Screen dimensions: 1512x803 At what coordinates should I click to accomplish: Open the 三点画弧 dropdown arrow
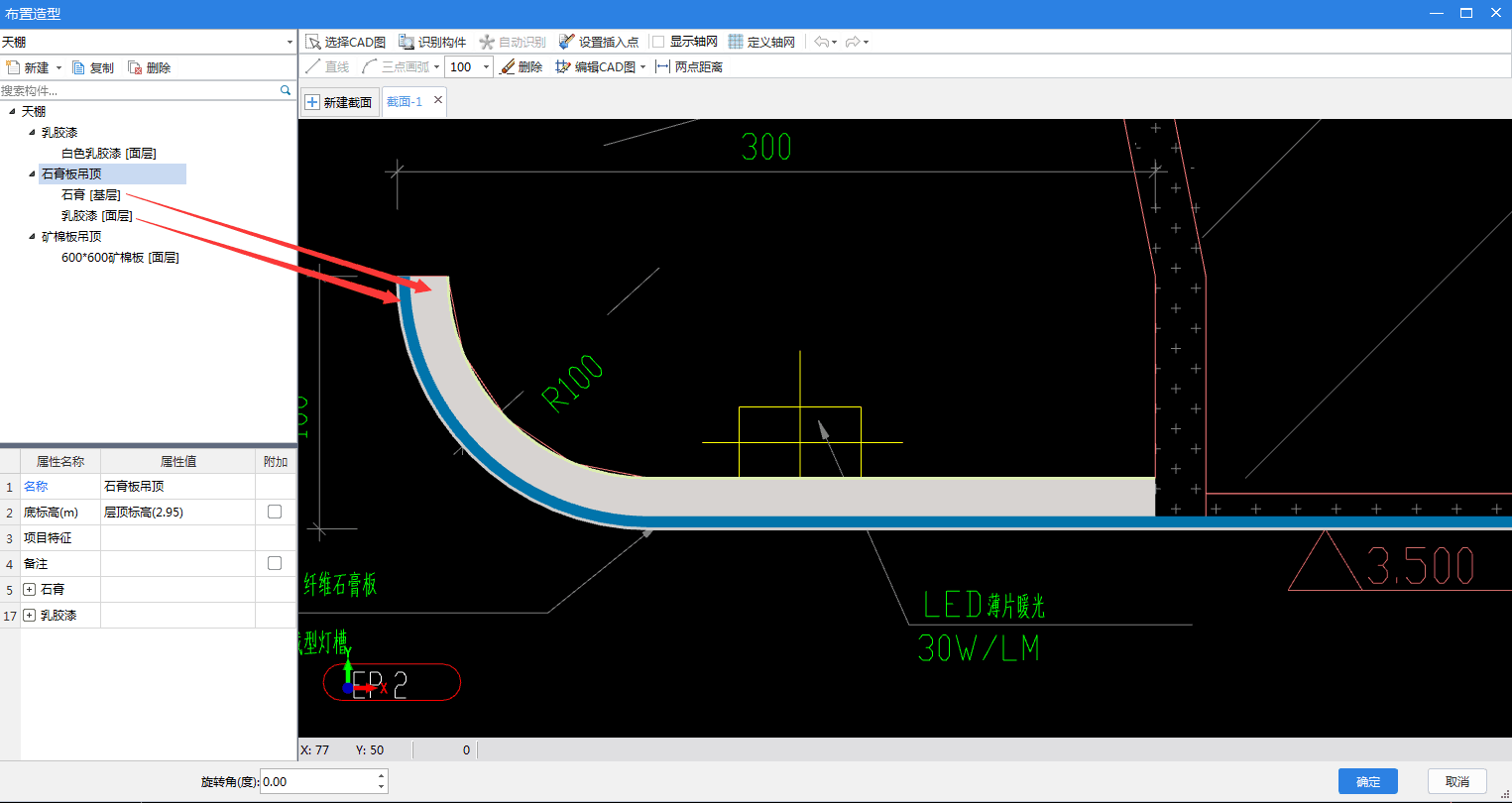coord(437,67)
